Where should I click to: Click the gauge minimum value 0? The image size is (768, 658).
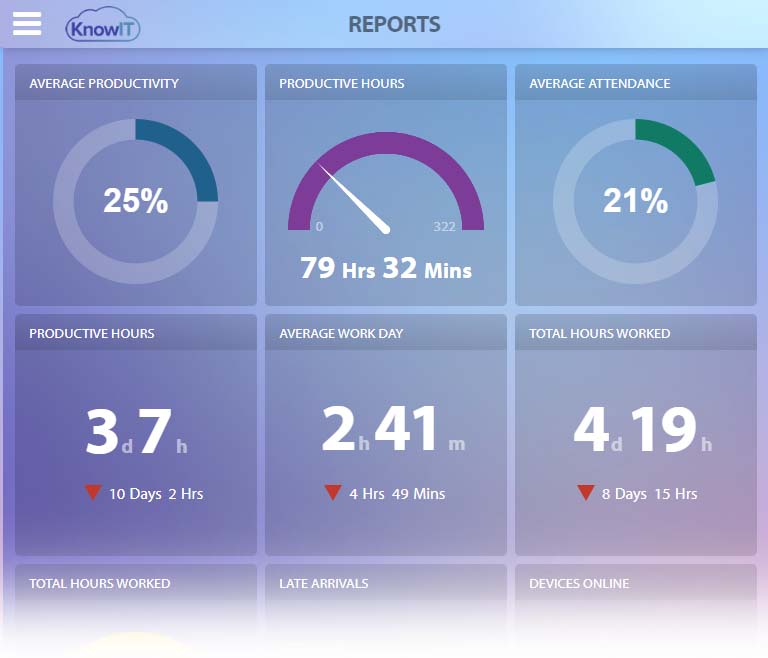point(319,226)
